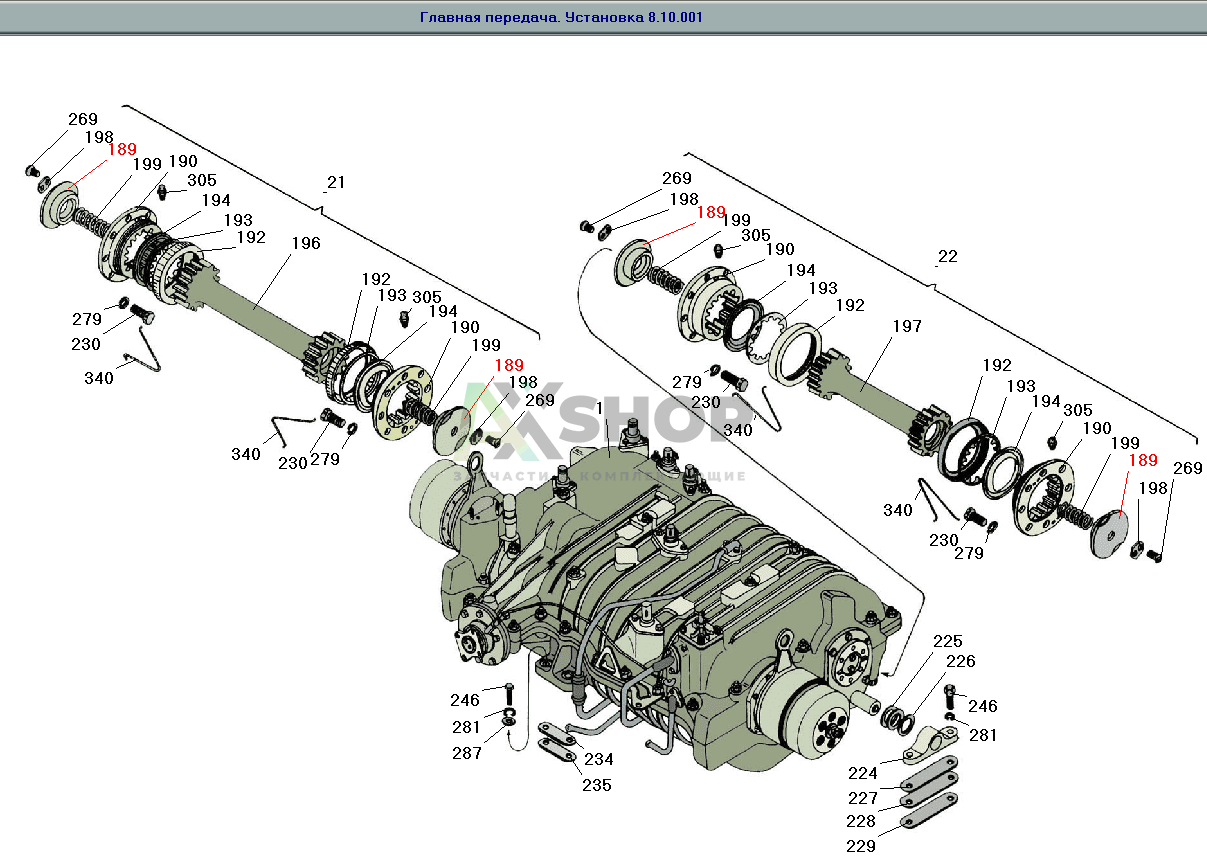Click assembly group label 21

[x=335, y=183]
